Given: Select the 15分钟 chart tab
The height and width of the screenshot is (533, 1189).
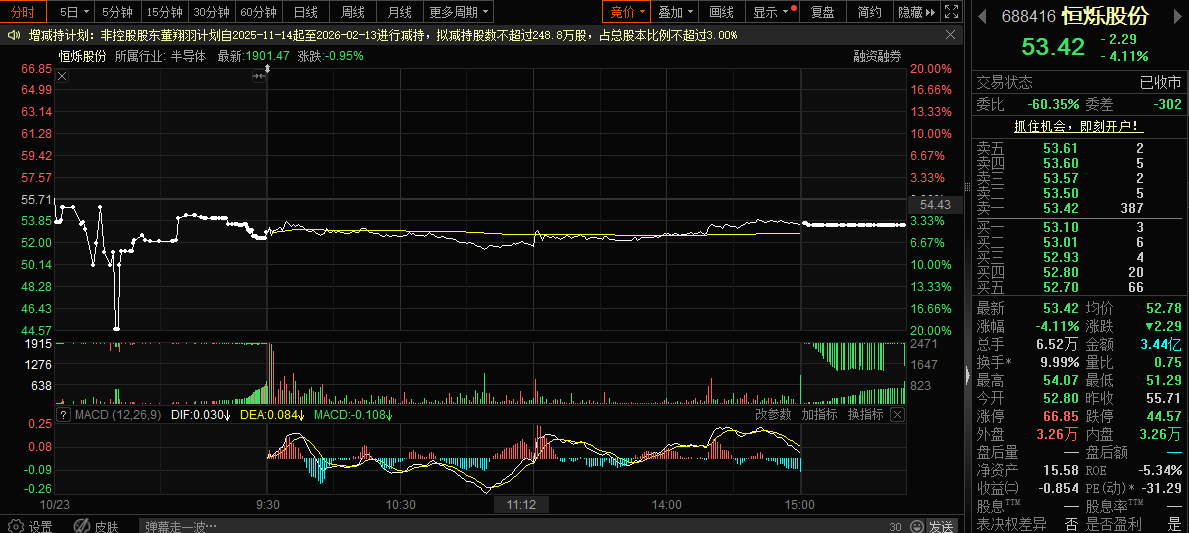Looking at the screenshot, I should (164, 12).
